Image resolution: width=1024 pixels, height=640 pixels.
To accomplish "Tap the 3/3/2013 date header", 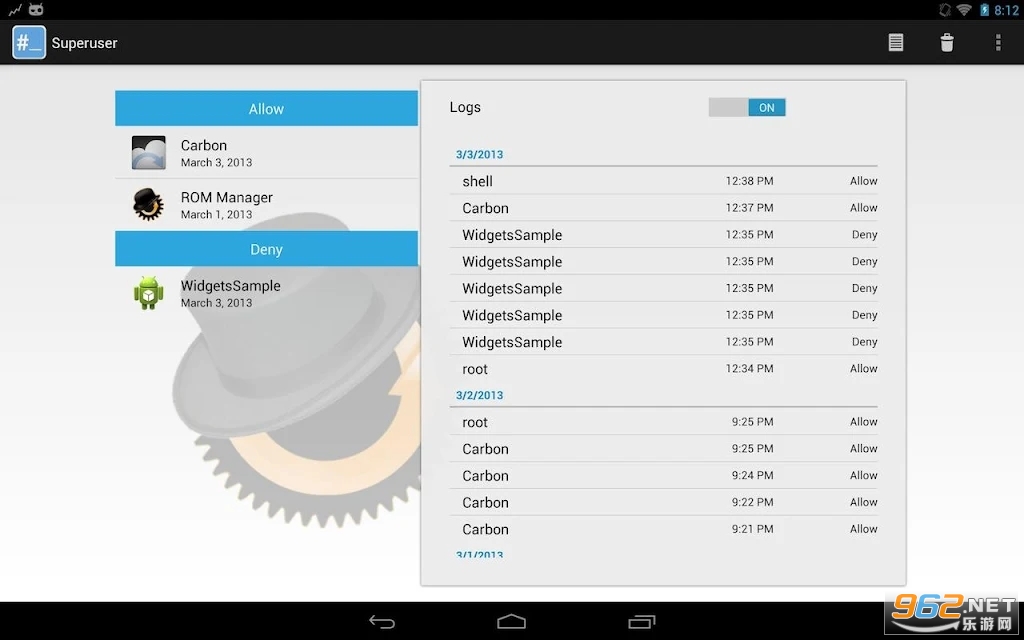I will [479, 155].
